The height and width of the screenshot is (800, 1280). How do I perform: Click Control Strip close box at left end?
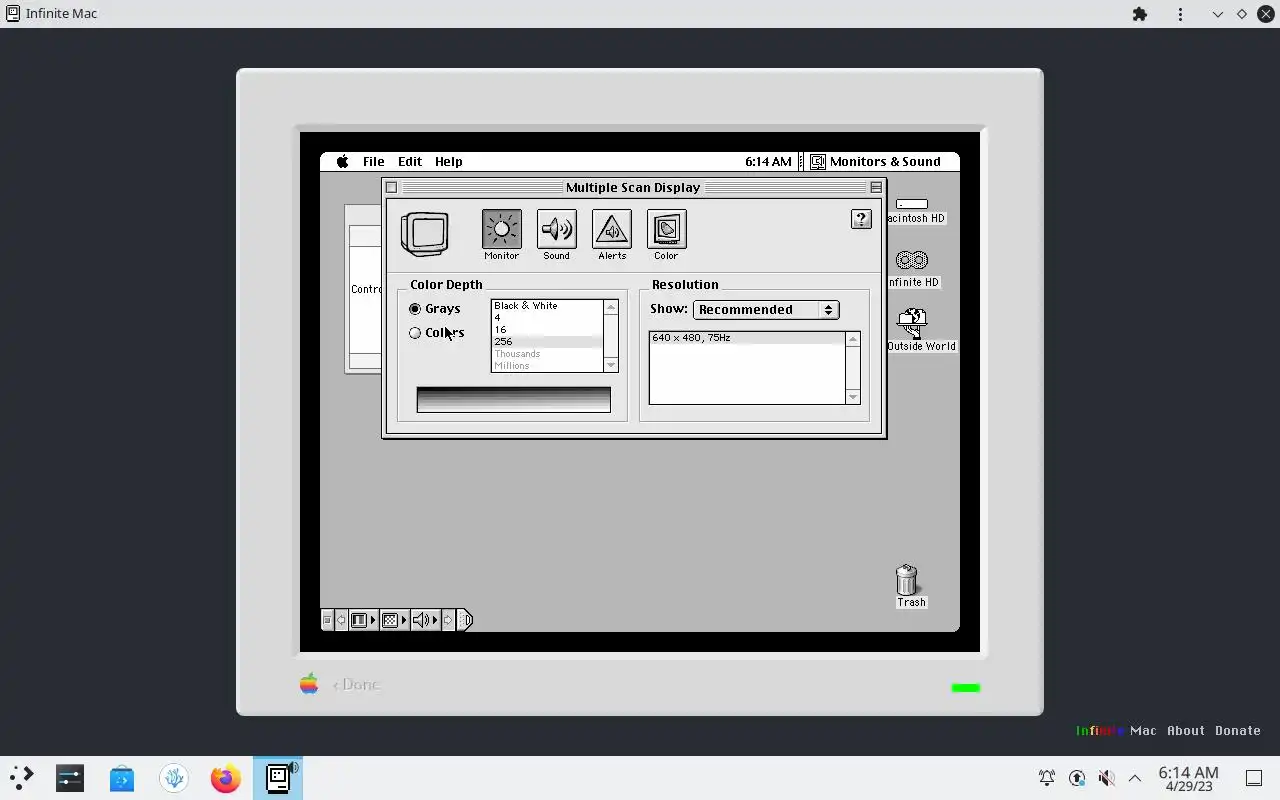pos(327,620)
